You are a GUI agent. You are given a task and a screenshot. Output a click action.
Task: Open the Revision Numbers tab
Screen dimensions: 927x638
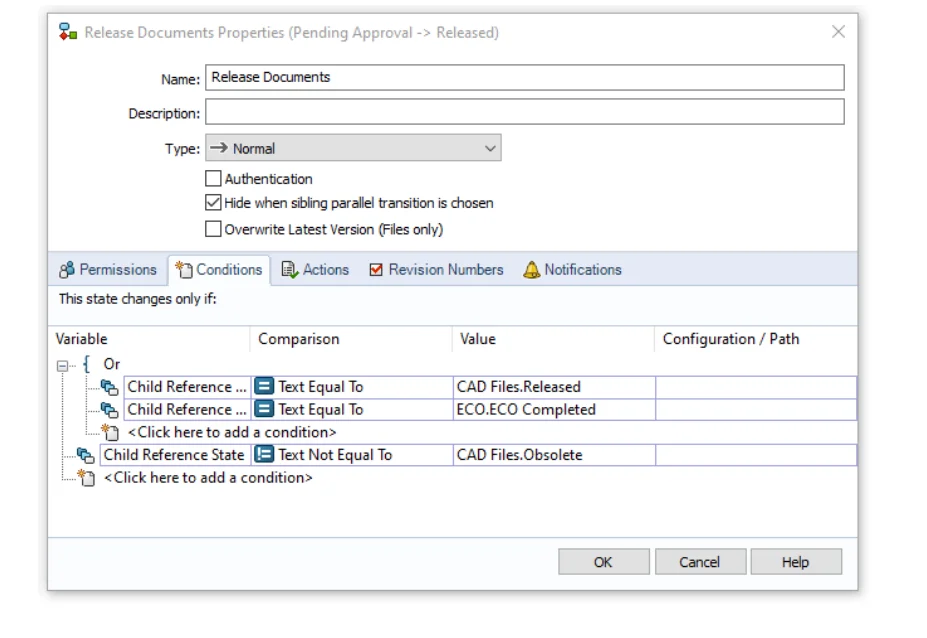tap(436, 270)
